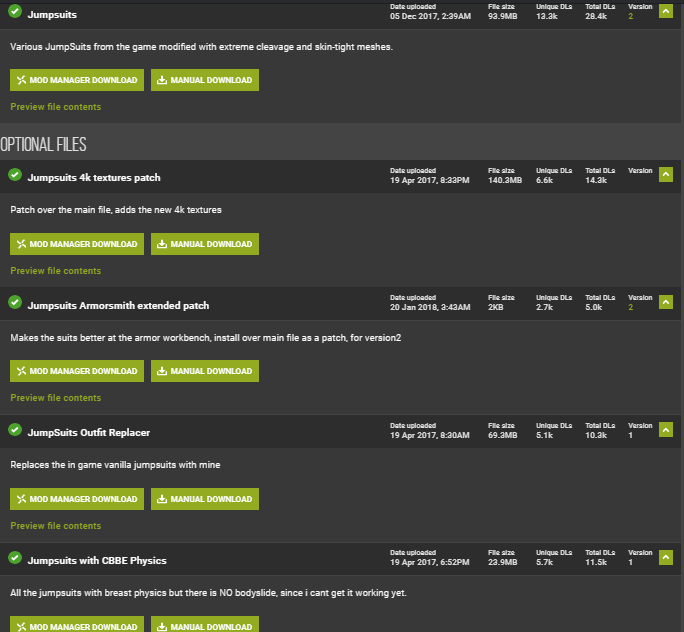Click the upload date 05 Dec 2017, 2:39AM
Screen dimensions: 684x632
coord(430,17)
